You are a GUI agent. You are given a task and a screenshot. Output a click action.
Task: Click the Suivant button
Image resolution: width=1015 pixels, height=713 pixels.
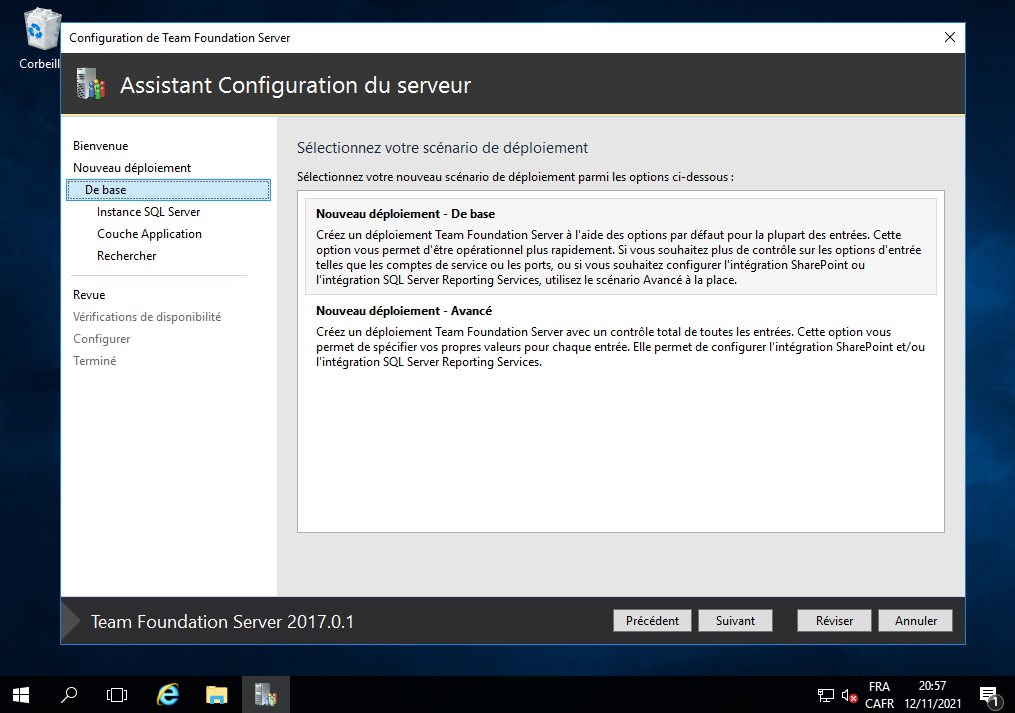point(735,621)
